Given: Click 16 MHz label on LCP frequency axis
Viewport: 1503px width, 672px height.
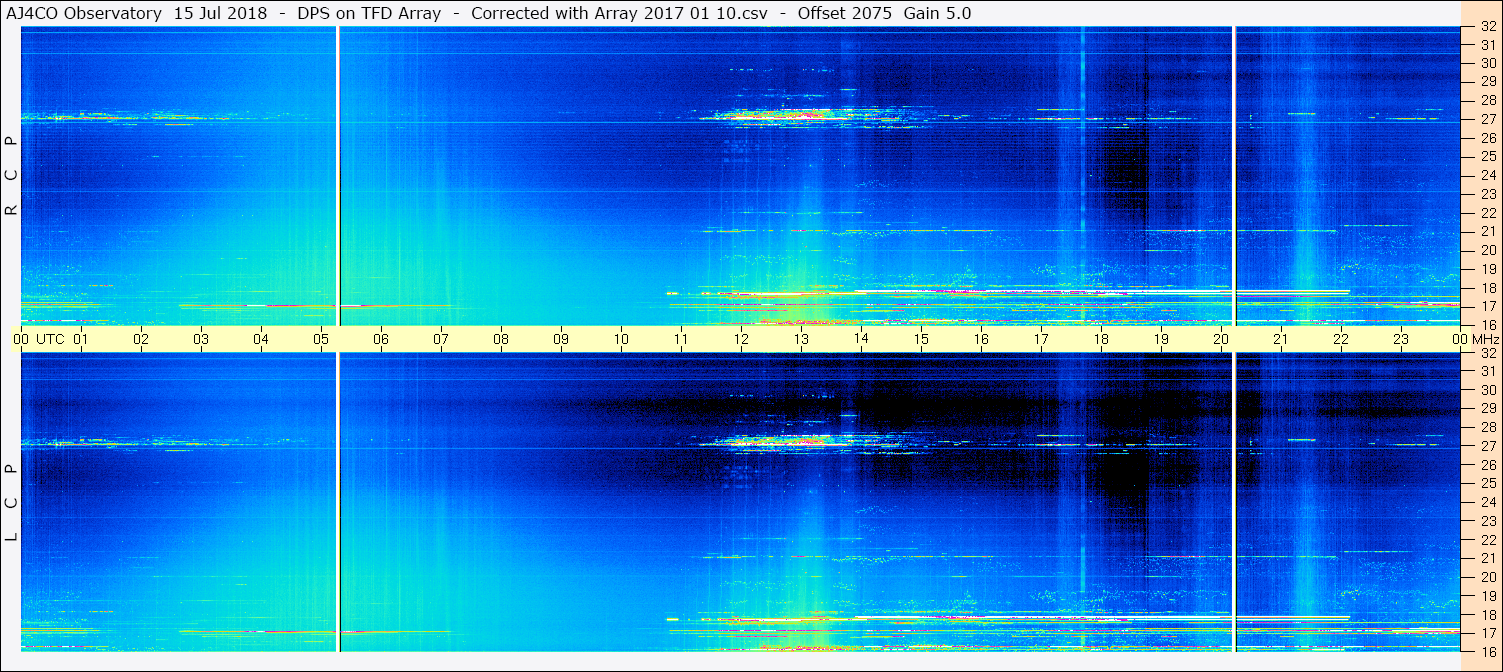Looking at the screenshot, I should [1488, 651].
